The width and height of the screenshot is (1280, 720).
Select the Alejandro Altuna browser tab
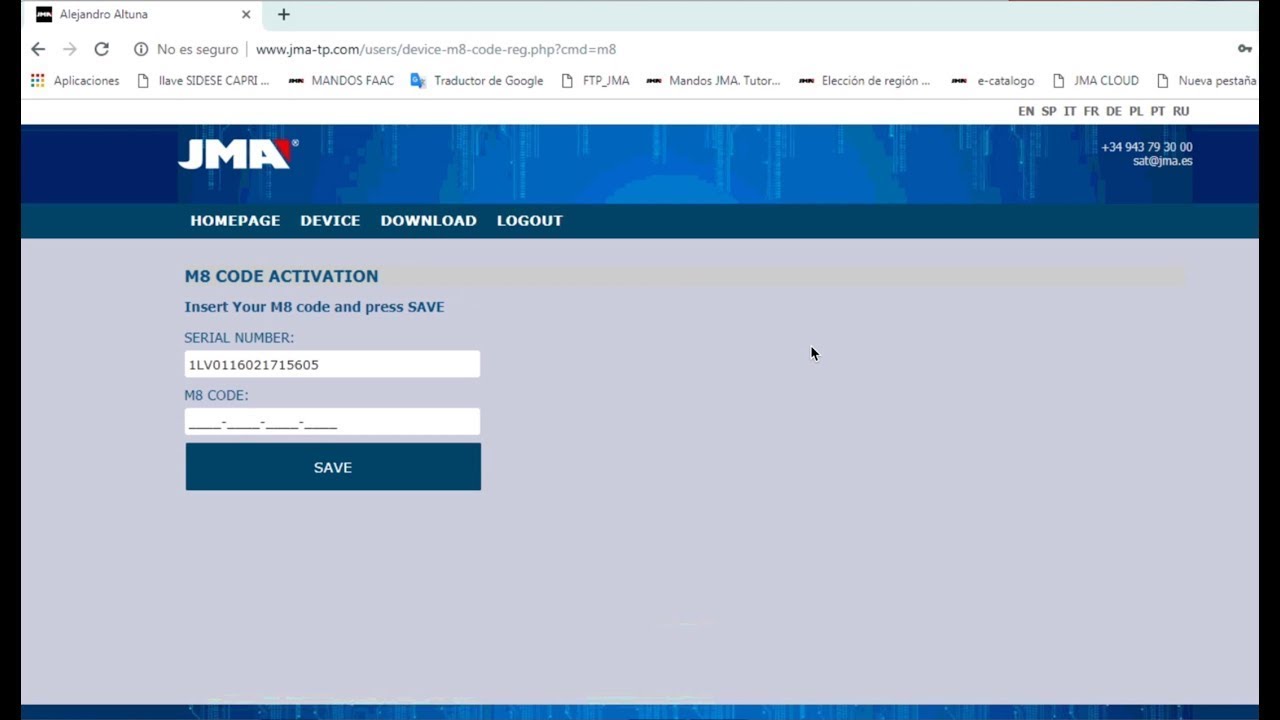140,14
